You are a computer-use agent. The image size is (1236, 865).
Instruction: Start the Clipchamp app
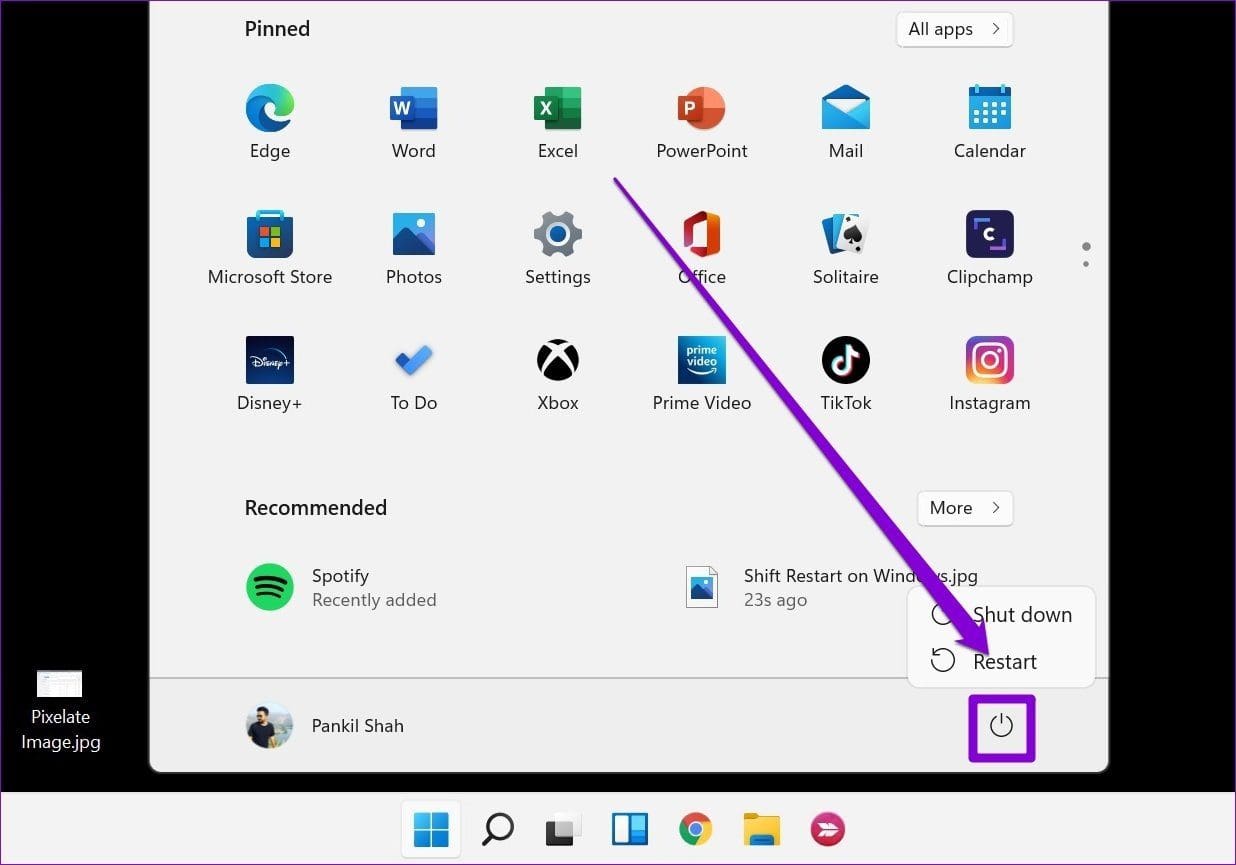pyautogui.click(x=989, y=246)
